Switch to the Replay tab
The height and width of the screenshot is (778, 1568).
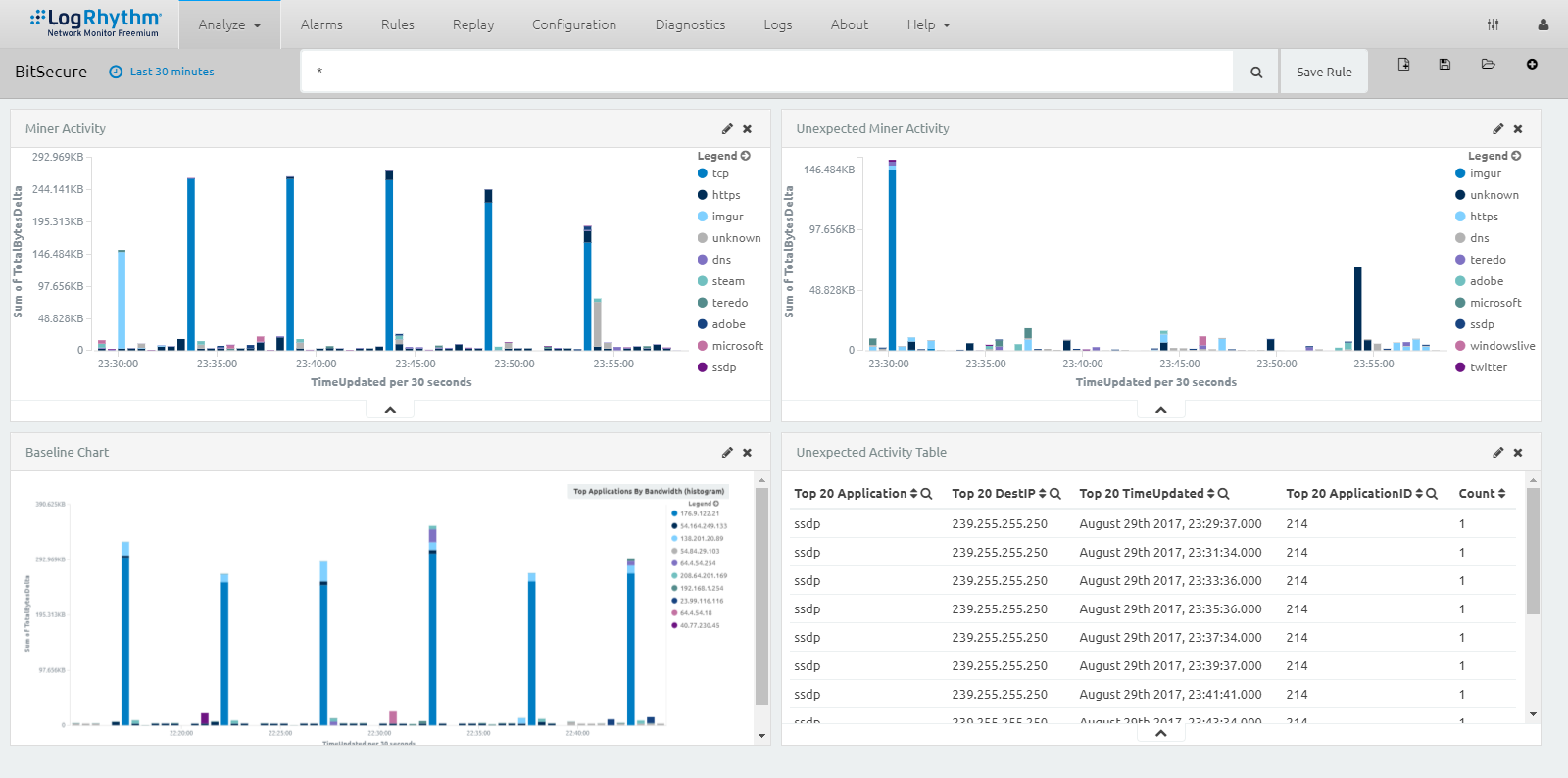473,24
